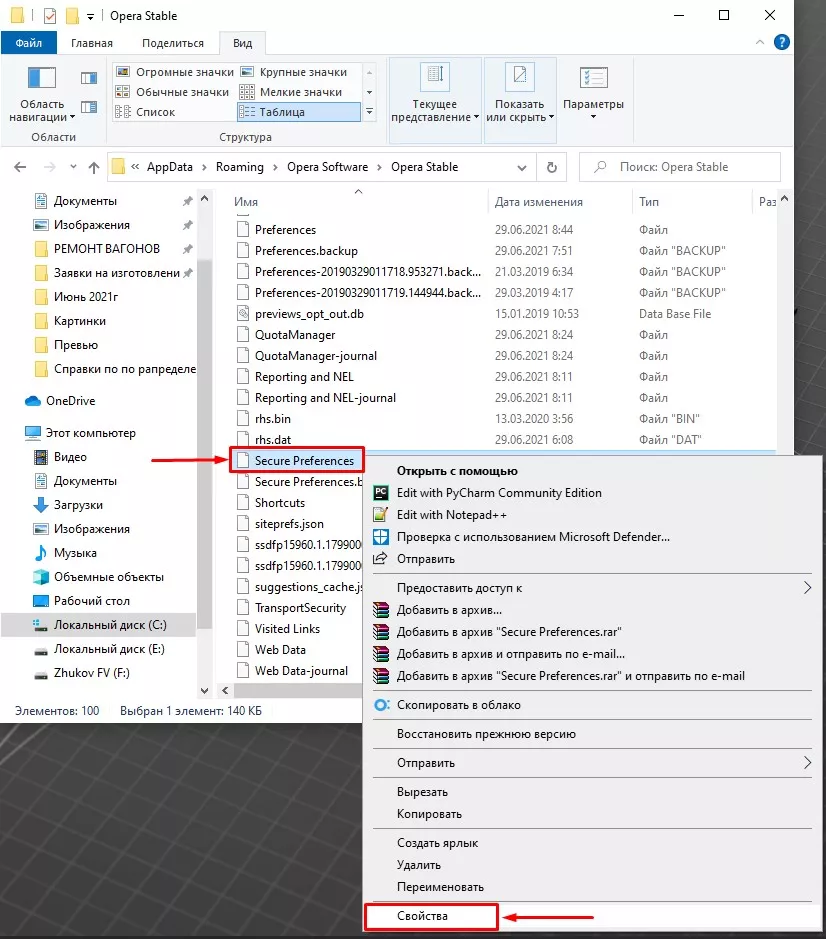Sort by Тип column header
This screenshot has height=939, width=826.
(x=649, y=202)
